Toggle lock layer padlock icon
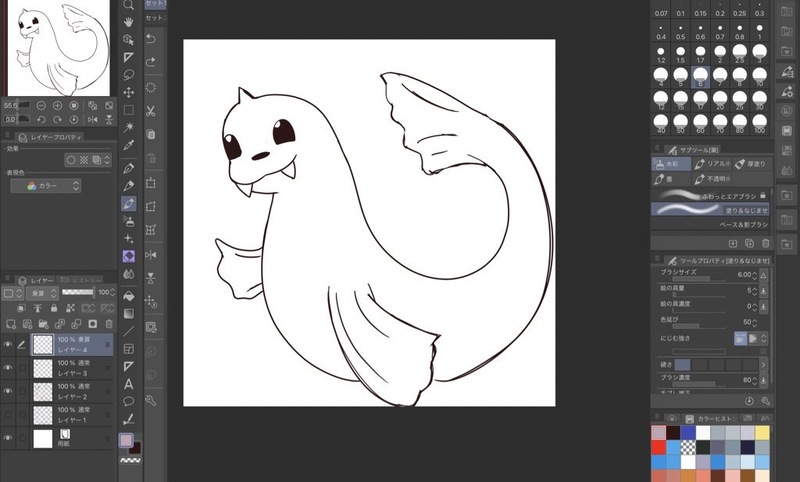The image size is (800, 482). coord(54,308)
